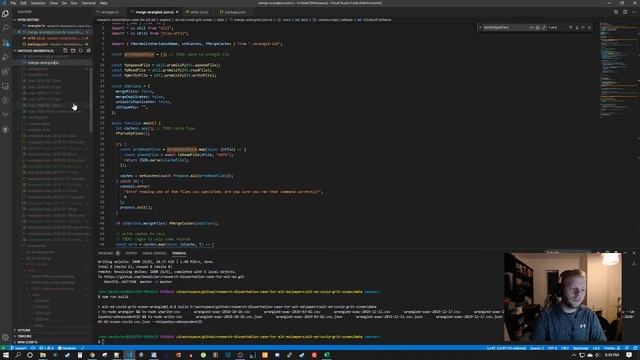Open the Windows Start menu

[x=6, y=355]
